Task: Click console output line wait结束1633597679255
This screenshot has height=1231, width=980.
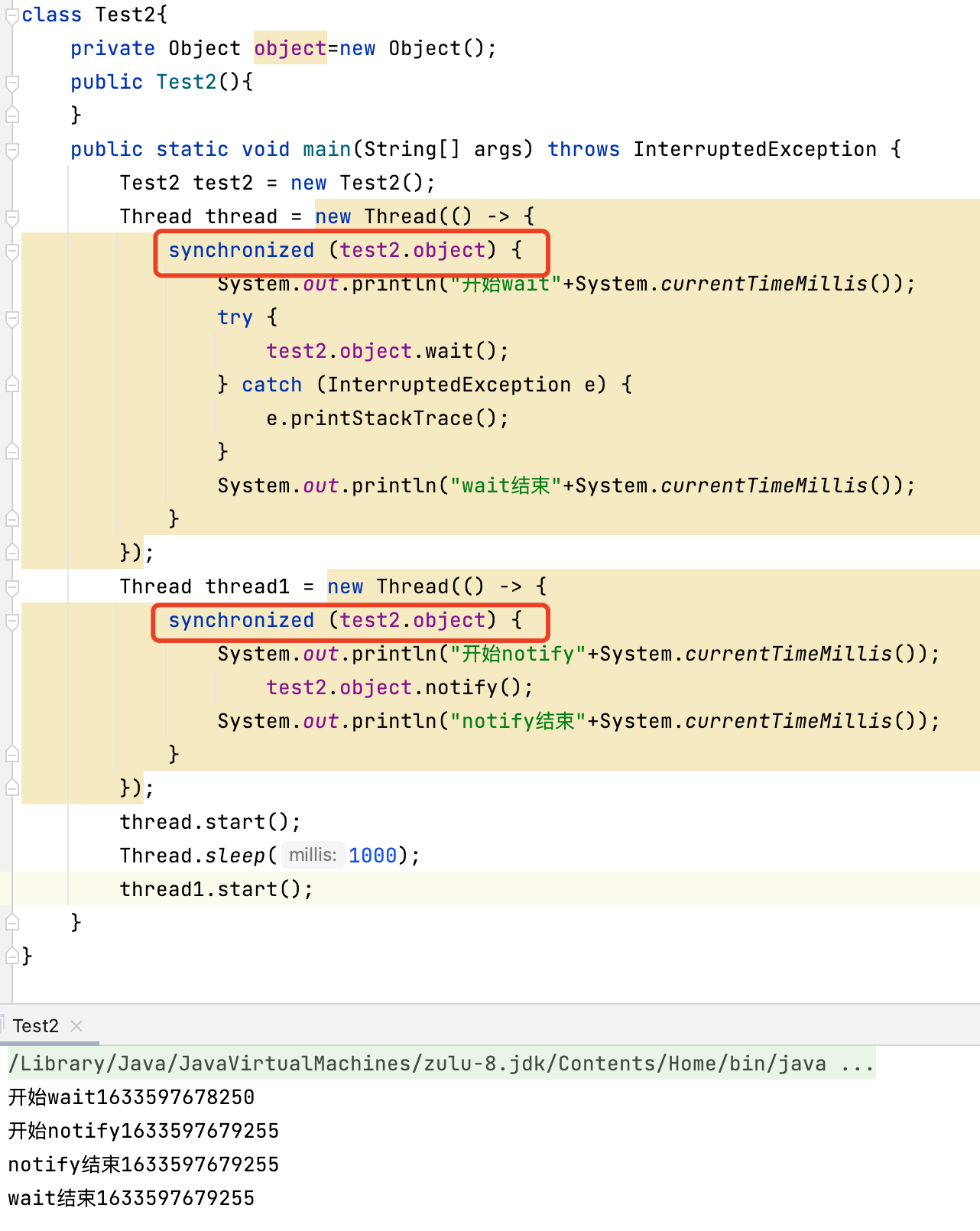Action: point(131,1198)
